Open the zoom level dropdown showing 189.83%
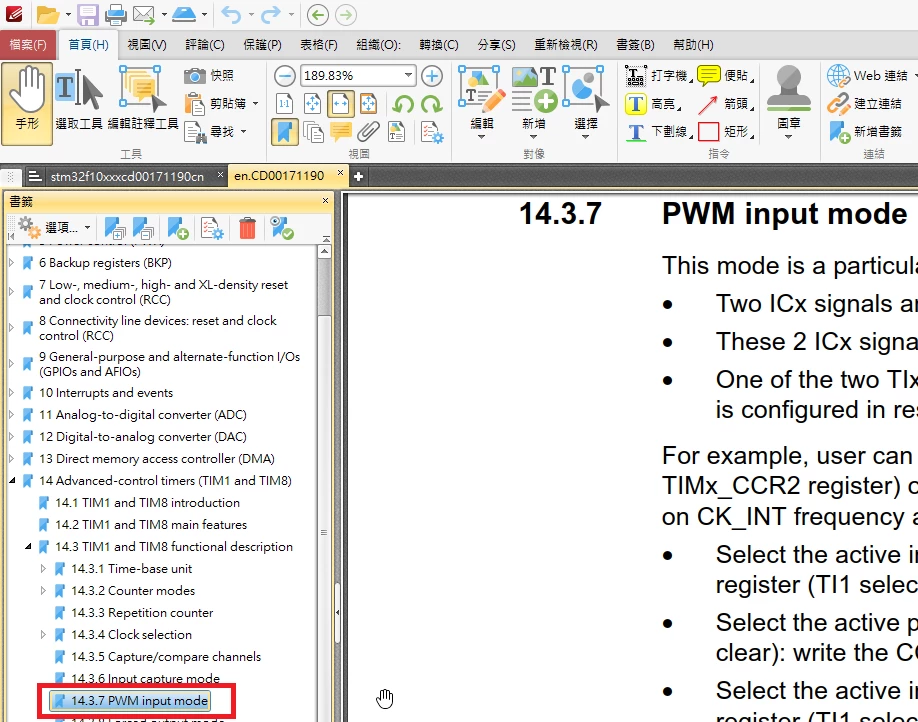918x722 pixels. (407, 76)
